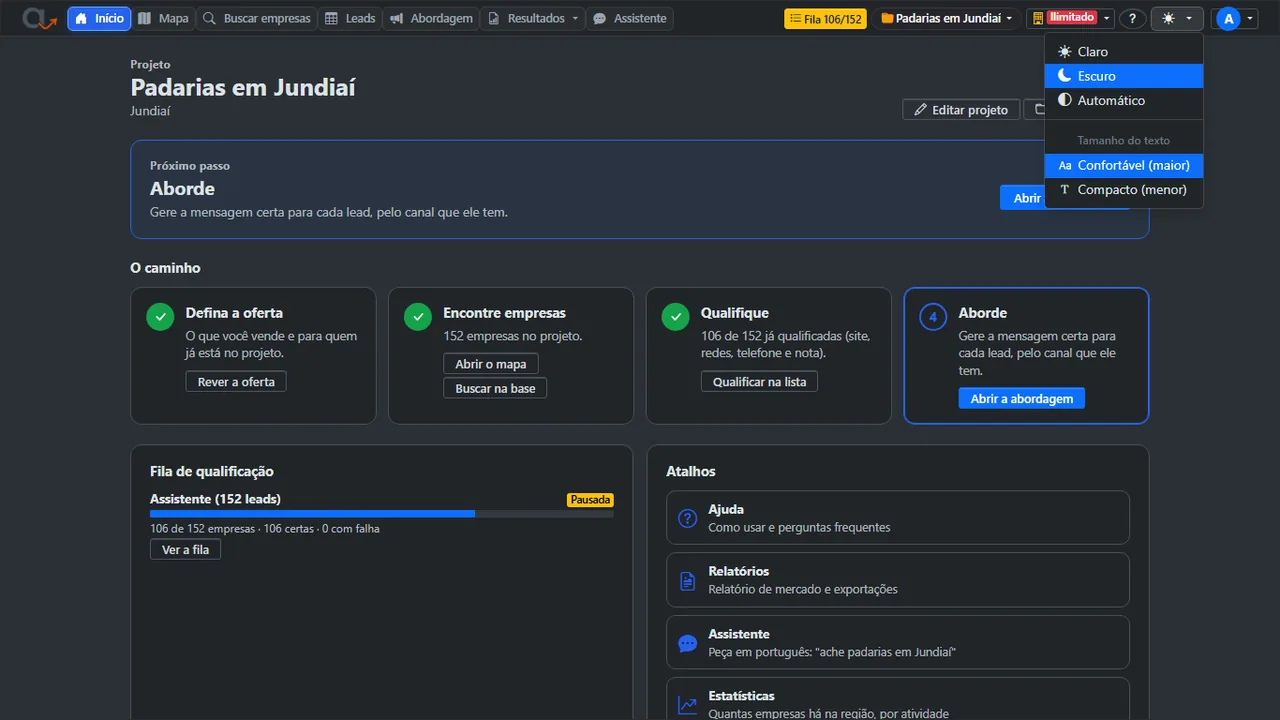Click the question mark help button
1280x720 pixels.
(x=1132, y=18)
